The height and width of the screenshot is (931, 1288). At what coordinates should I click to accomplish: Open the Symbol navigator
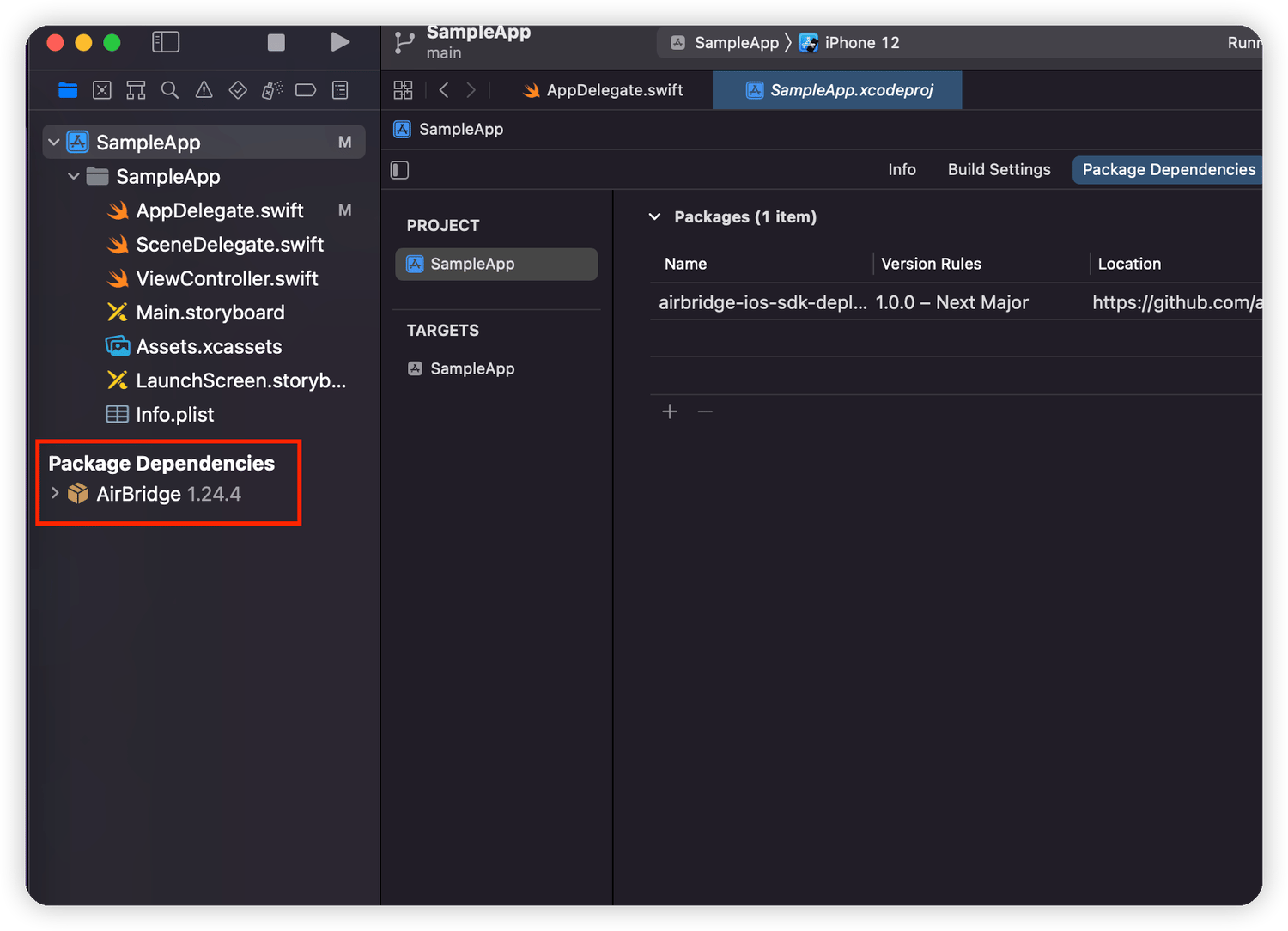pyautogui.click(x=136, y=90)
